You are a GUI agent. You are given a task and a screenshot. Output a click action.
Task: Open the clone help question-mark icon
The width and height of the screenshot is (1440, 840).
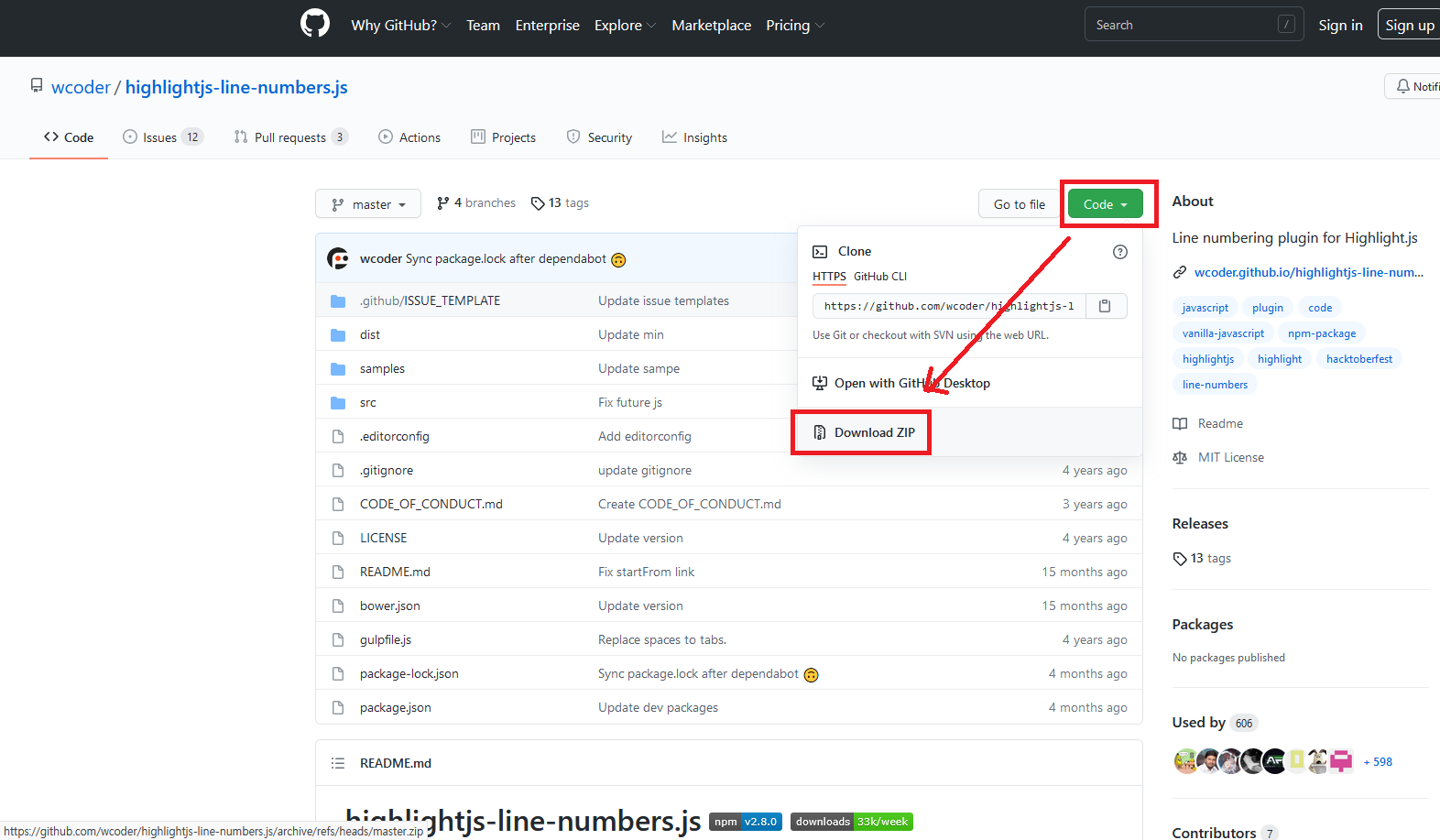[1119, 252]
